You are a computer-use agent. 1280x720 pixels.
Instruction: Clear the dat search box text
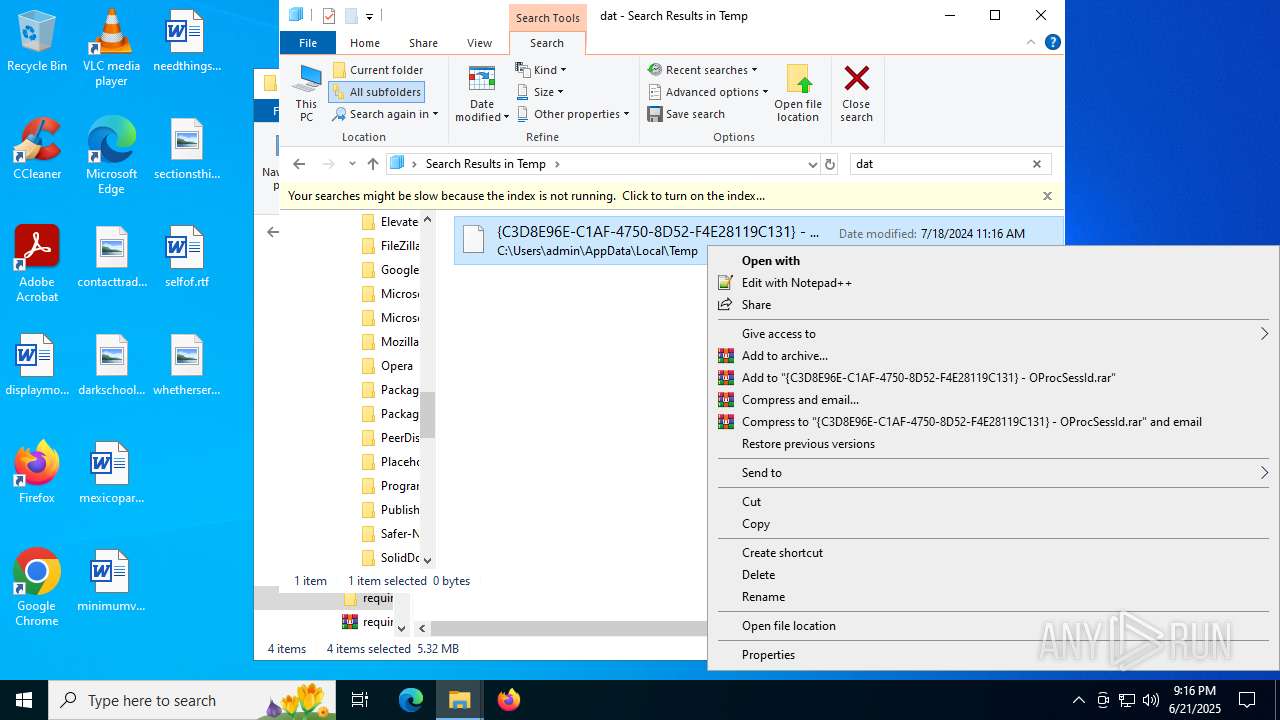1037,164
